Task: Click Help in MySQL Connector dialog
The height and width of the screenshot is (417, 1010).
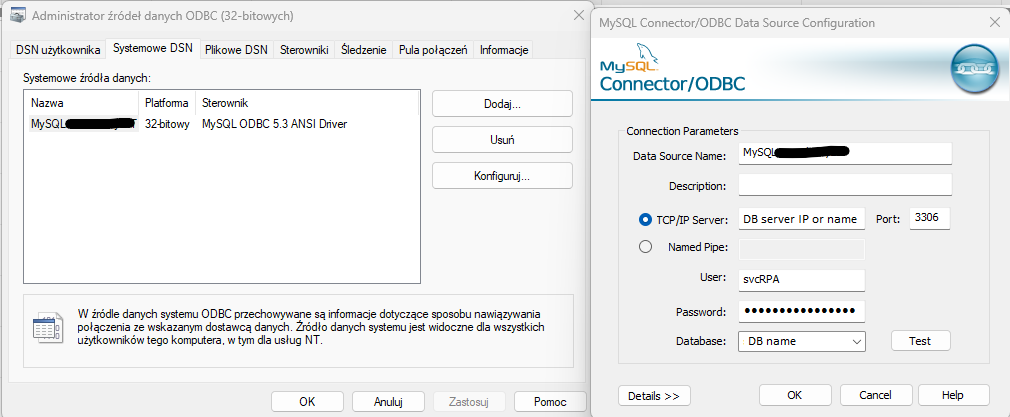Action: (953, 395)
